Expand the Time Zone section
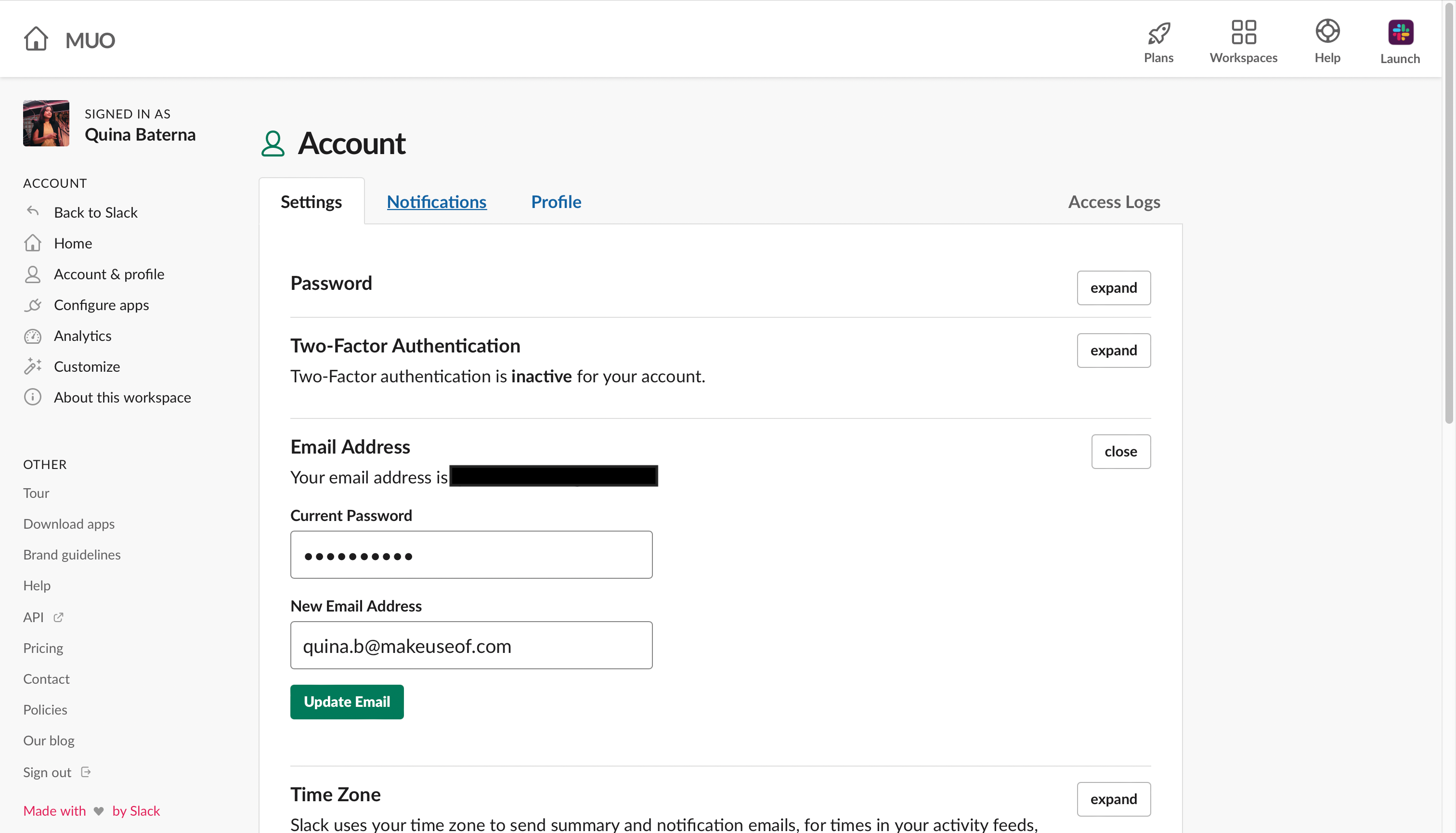1456x833 pixels. (1113, 799)
